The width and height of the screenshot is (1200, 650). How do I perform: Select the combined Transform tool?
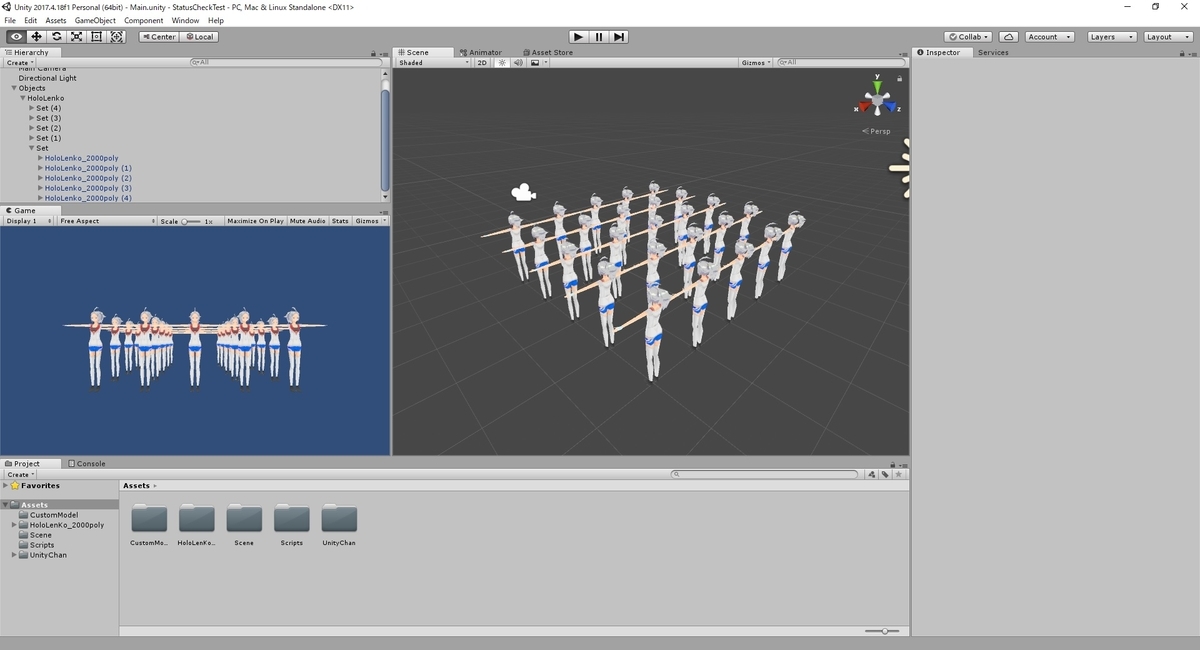(116, 37)
